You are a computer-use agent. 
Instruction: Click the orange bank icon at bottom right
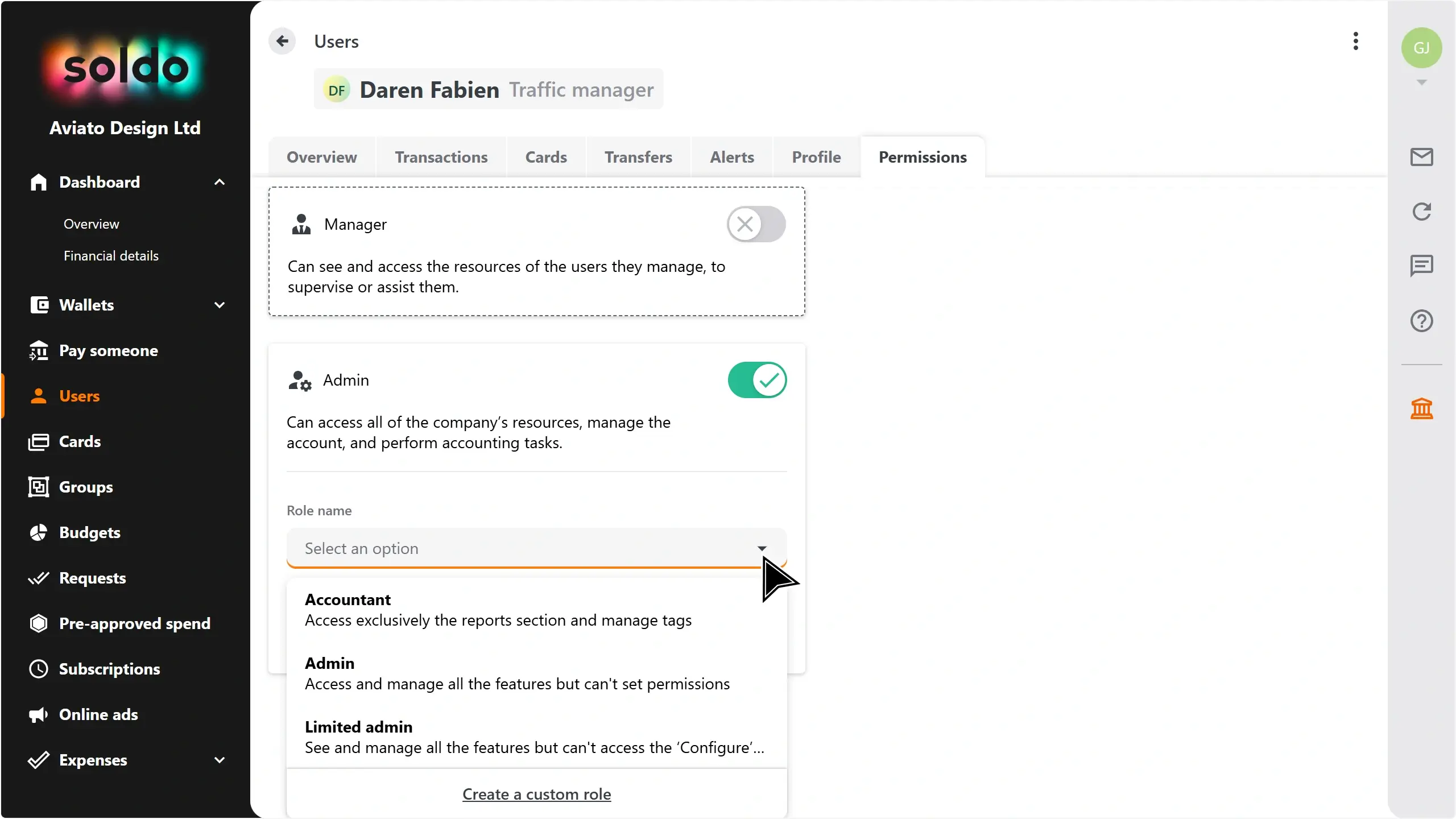click(1421, 408)
